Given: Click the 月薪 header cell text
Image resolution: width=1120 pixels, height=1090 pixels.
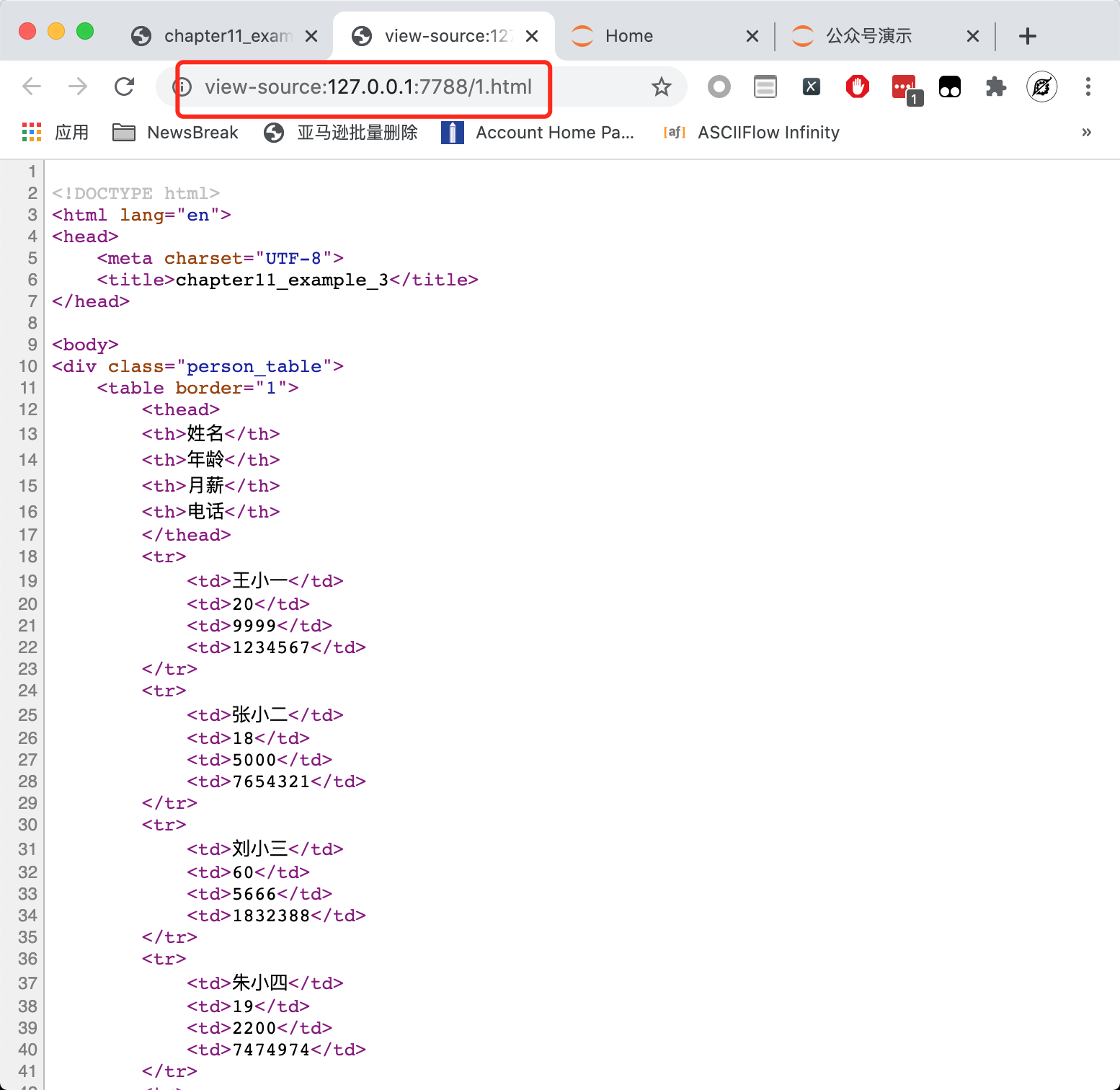Looking at the screenshot, I should pyautogui.click(x=205, y=485).
